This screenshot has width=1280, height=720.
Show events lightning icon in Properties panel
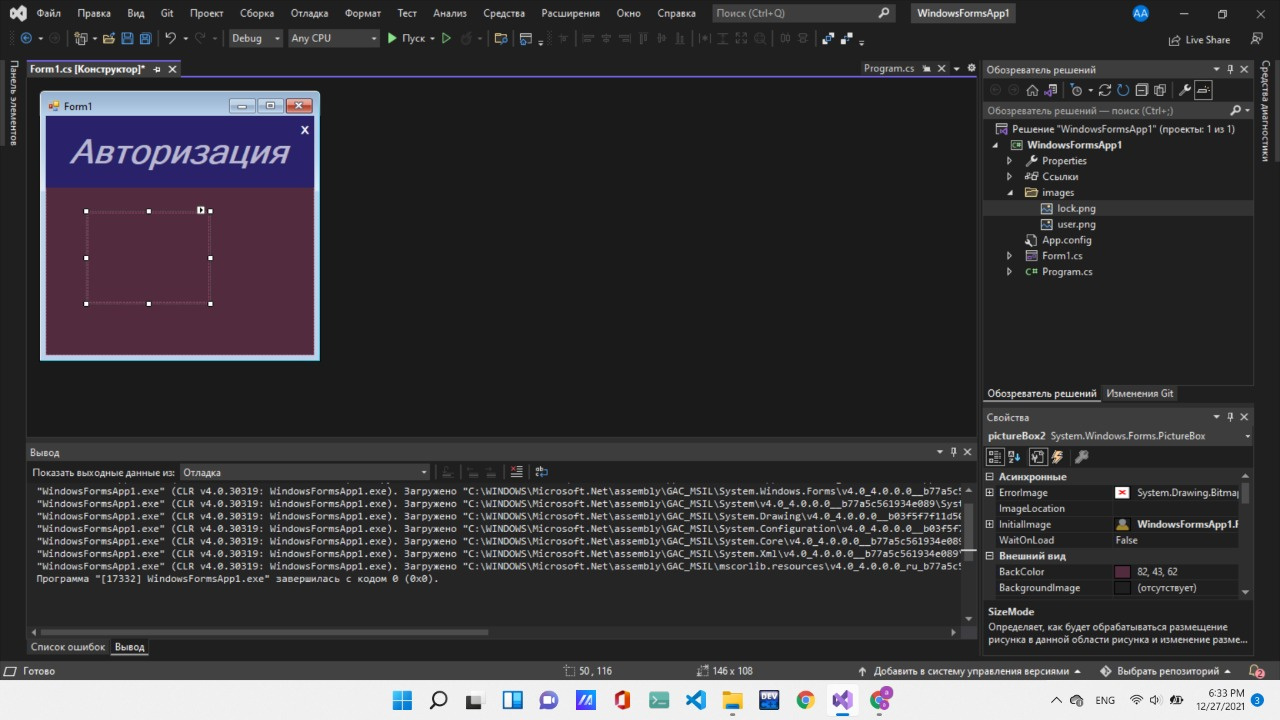[1057, 457]
